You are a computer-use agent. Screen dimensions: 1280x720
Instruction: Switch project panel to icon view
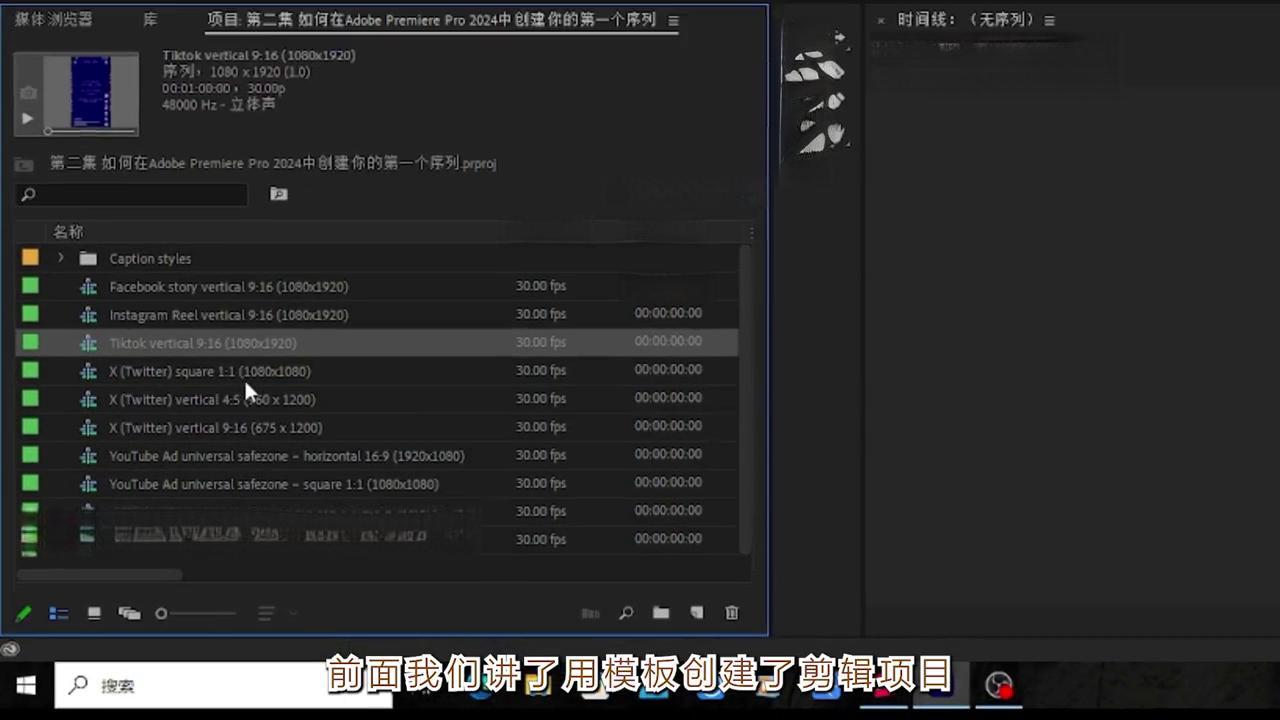94,613
